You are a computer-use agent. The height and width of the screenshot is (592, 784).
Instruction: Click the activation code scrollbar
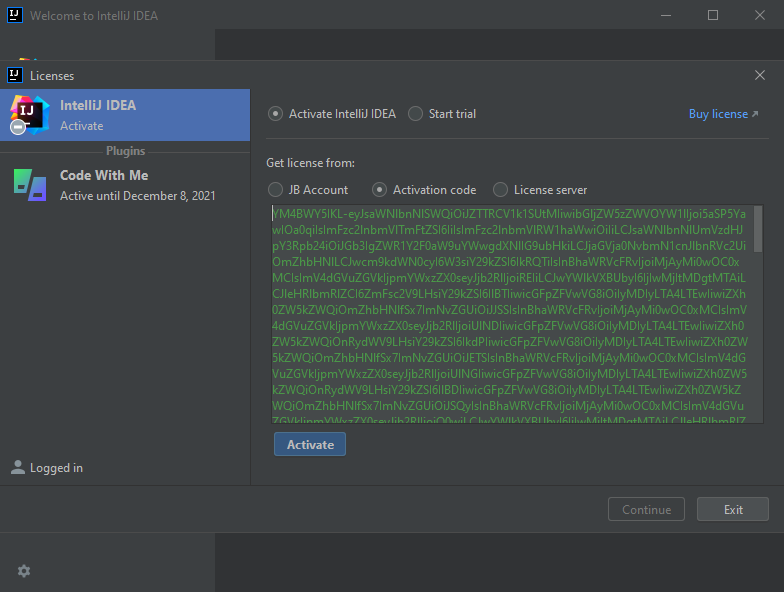coord(757,230)
